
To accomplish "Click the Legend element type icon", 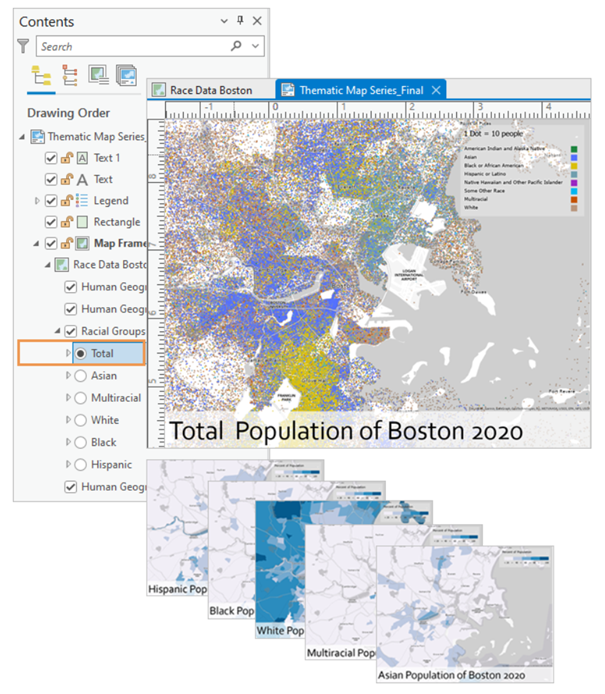I will [x=82, y=200].
